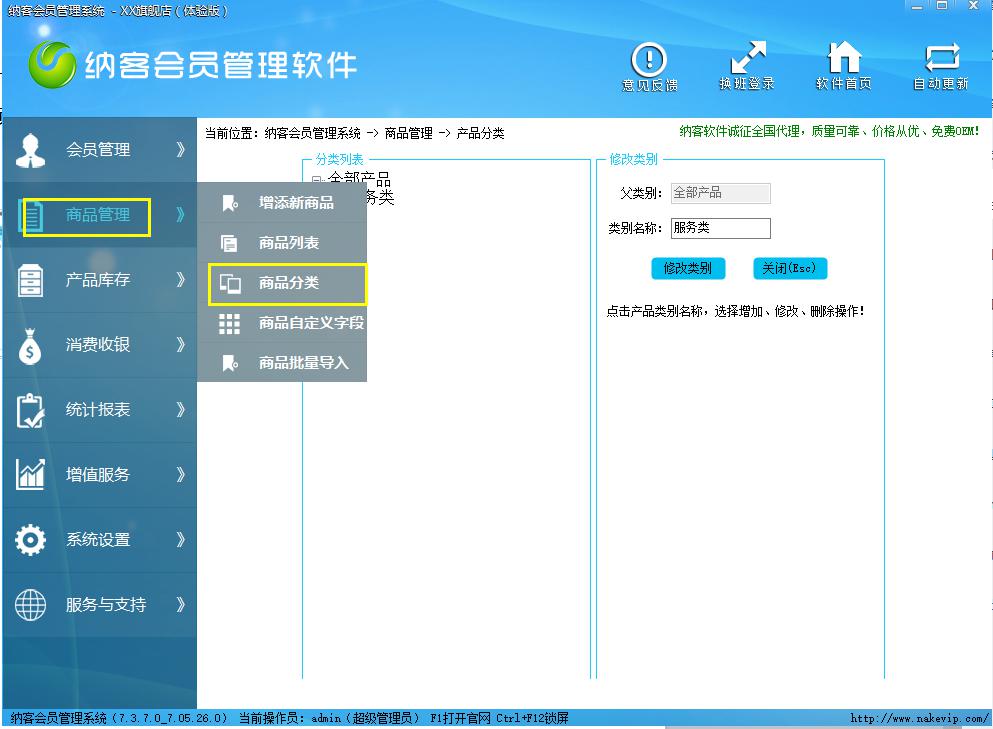
Task: Click the 会员管理 person icon in sidebar
Action: pos(31,150)
